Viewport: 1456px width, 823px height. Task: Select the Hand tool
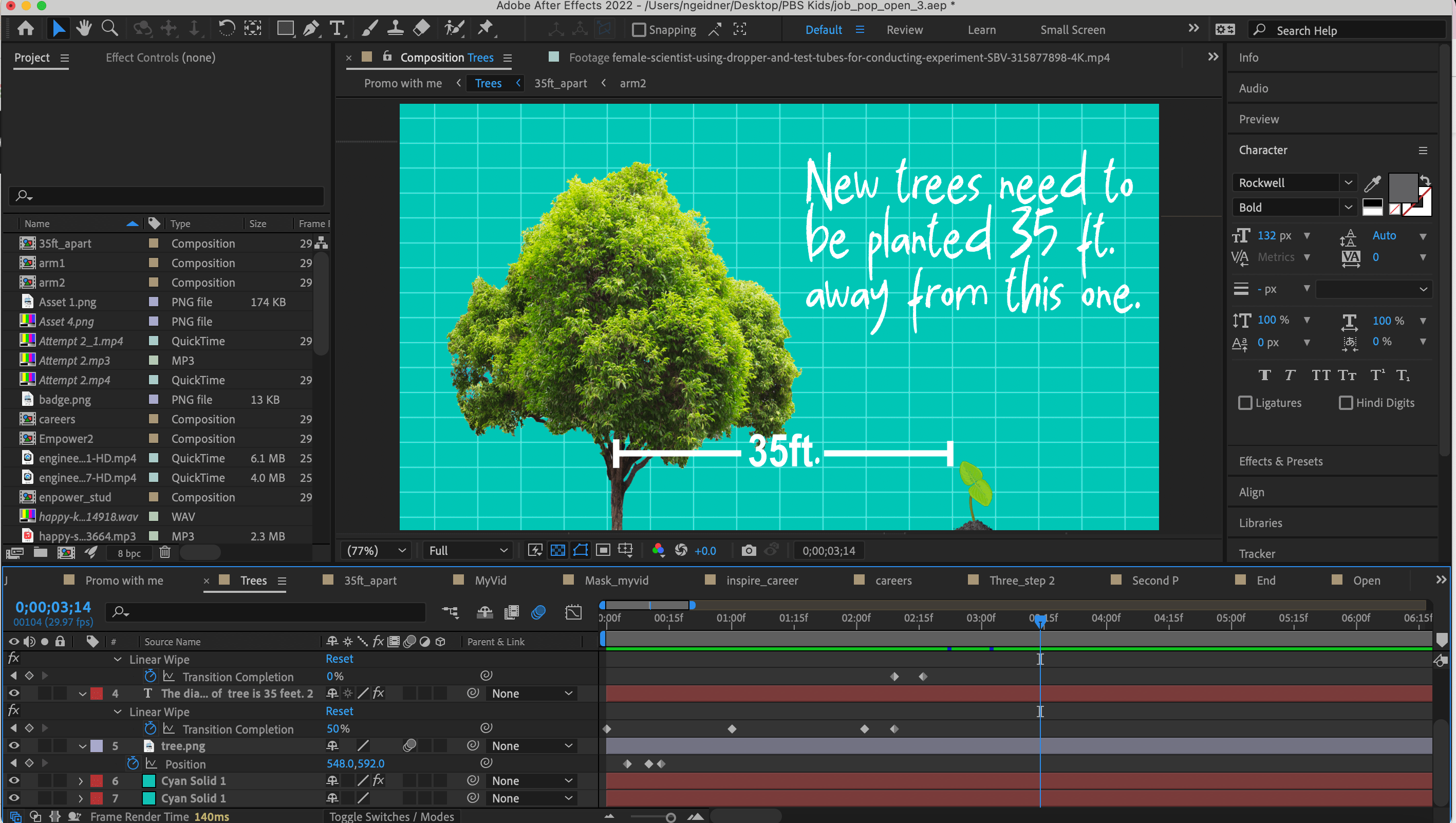pos(84,28)
